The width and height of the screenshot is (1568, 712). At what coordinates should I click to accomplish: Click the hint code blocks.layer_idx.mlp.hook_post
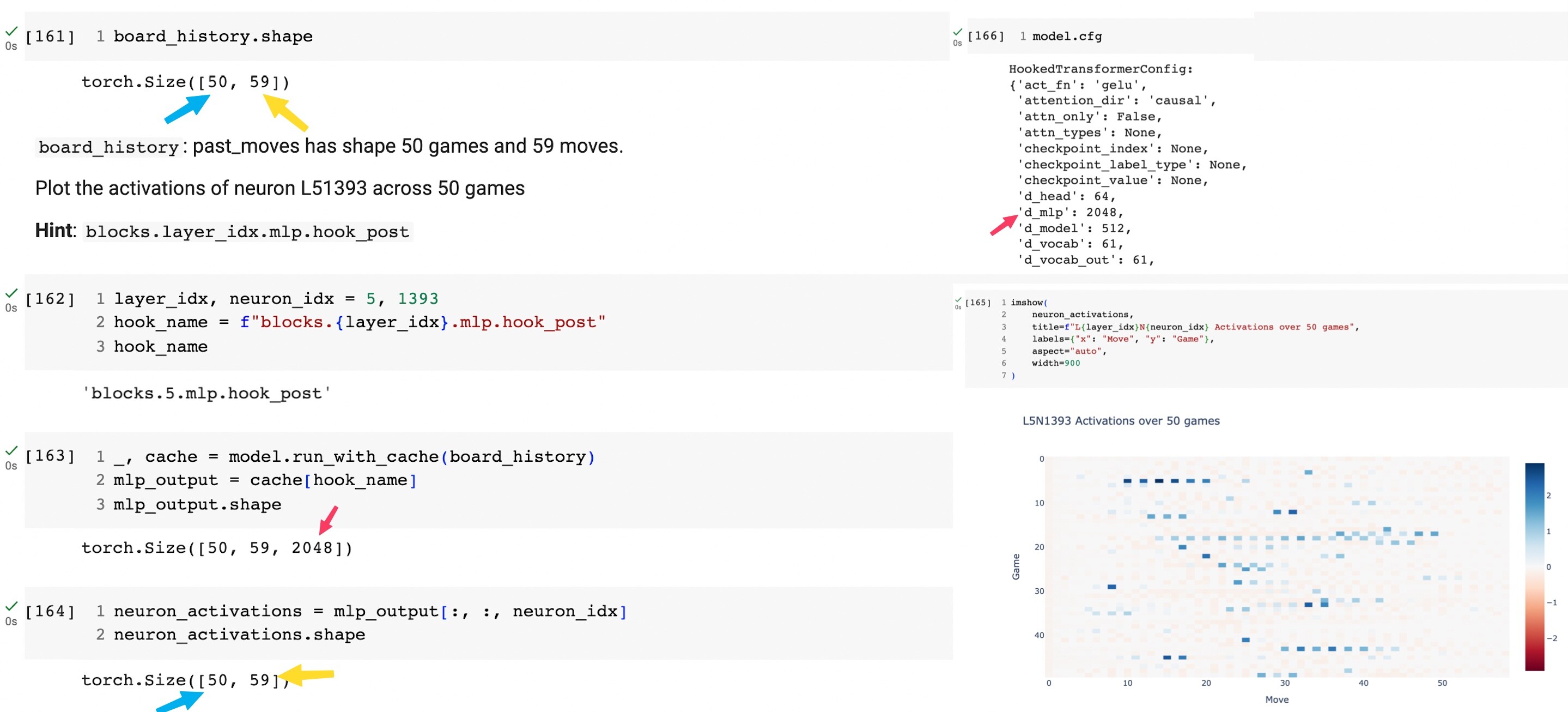247,232
